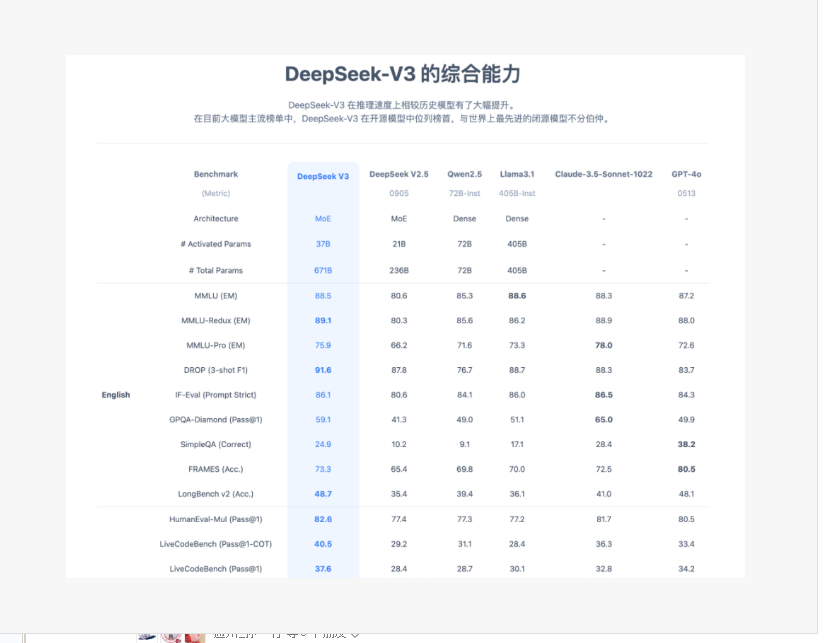Click the SimpleQA (Correct) row label
The image size is (833, 643).
pos(216,444)
